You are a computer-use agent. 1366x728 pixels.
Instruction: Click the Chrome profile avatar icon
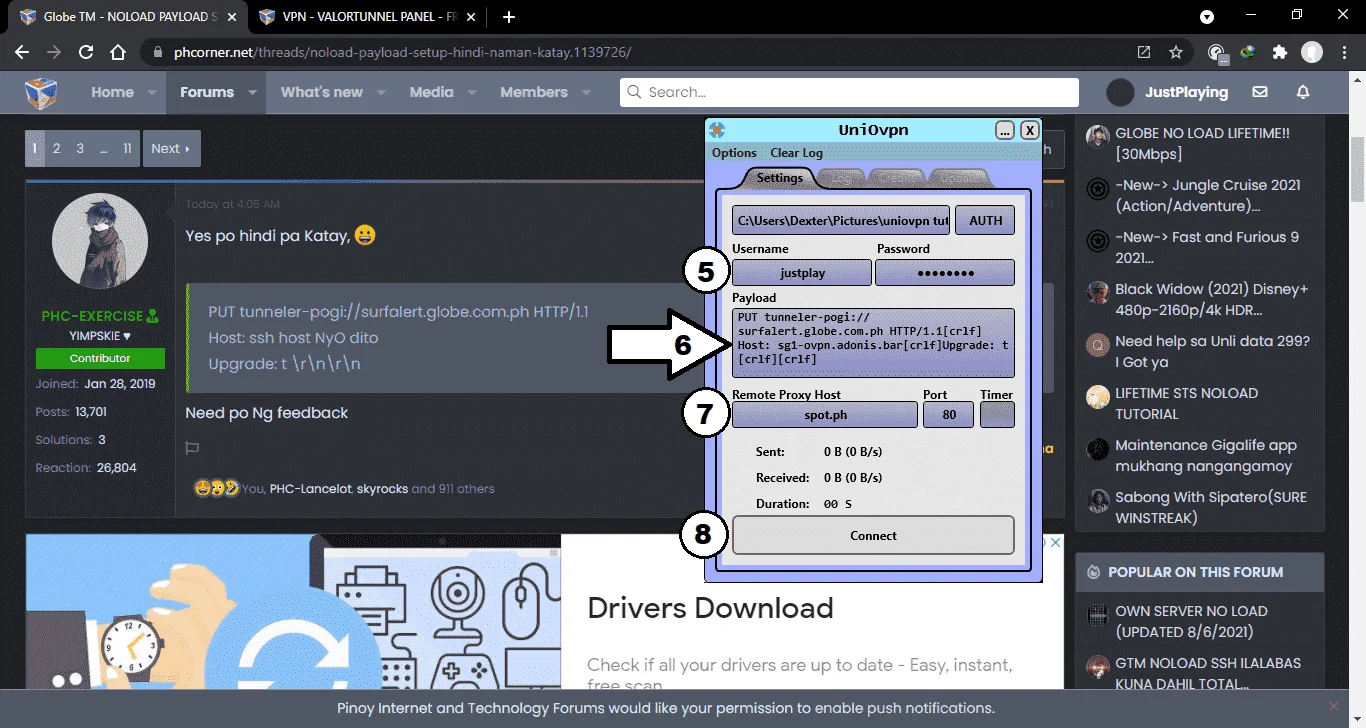click(1312, 52)
